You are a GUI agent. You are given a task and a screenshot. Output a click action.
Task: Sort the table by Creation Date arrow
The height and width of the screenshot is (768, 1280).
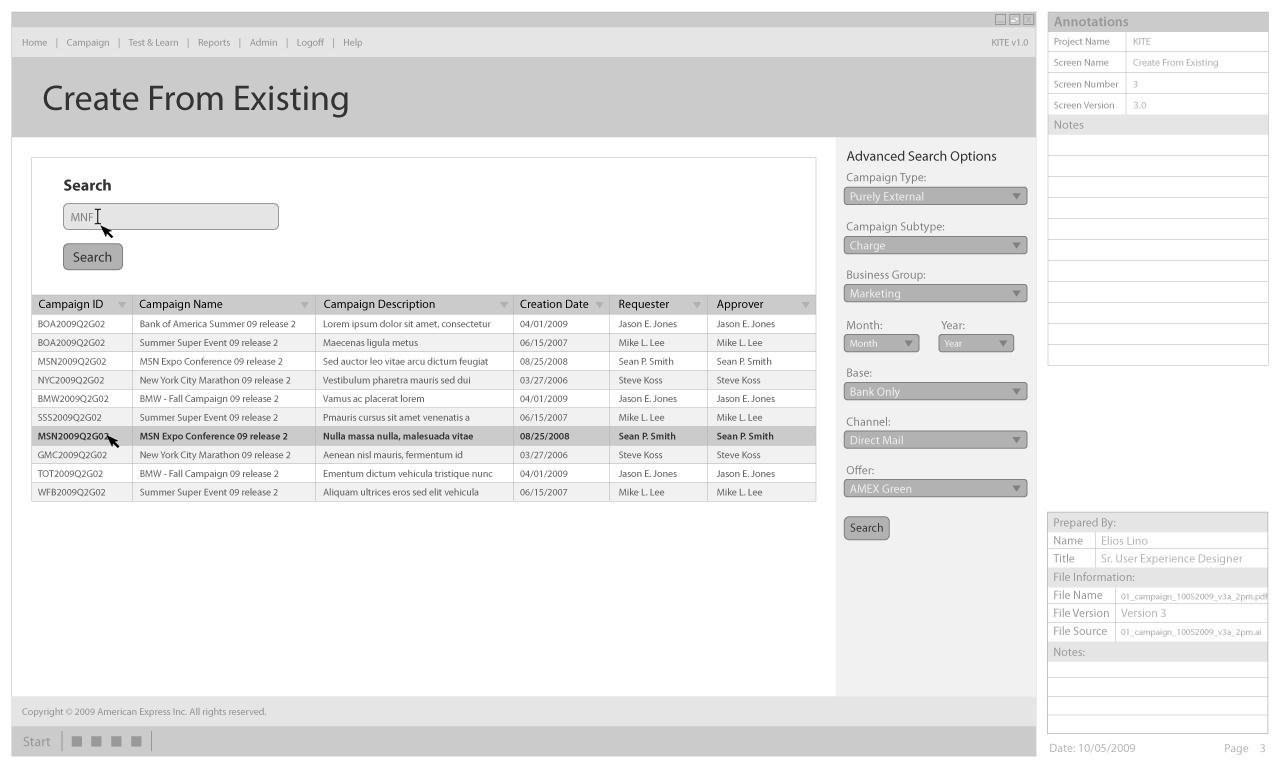(599, 305)
